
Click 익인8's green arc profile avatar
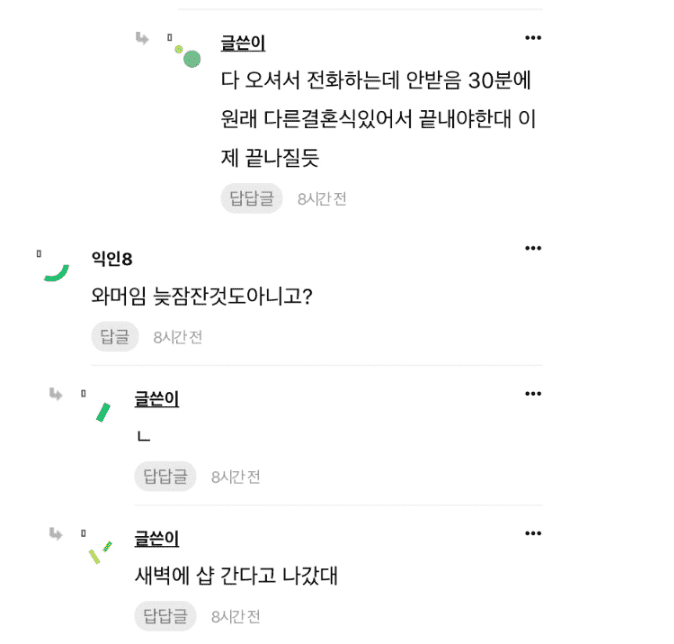tap(56, 270)
